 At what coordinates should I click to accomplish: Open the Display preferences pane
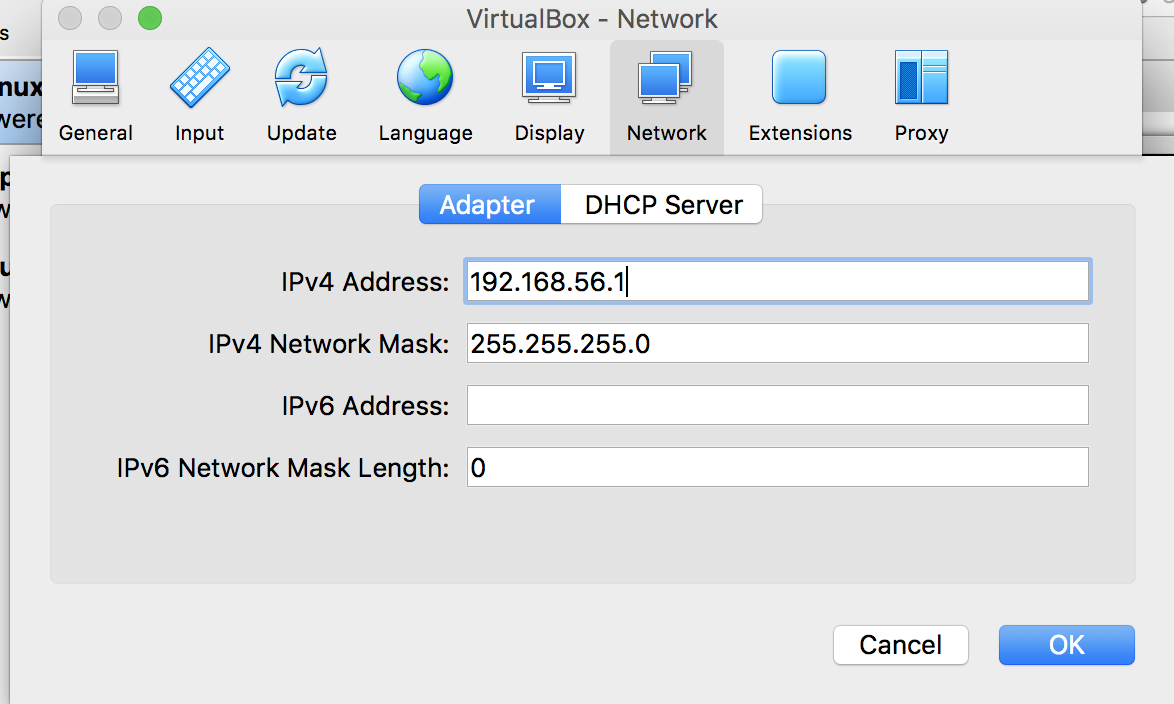coord(549,97)
